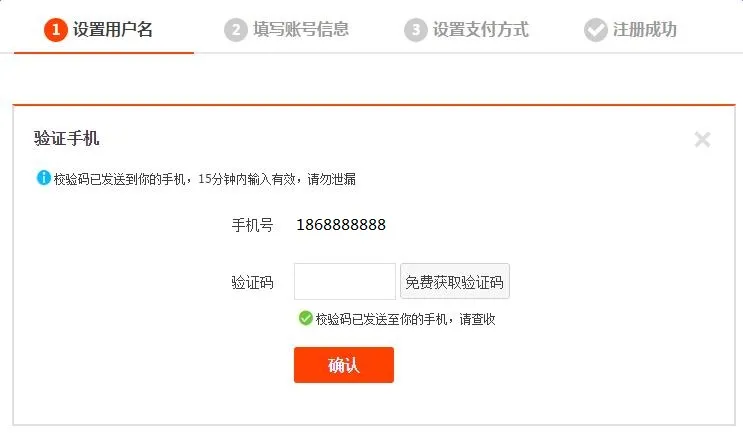
Task: Click the grey step 3 circle icon
Action: pyautogui.click(x=416, y=30)
